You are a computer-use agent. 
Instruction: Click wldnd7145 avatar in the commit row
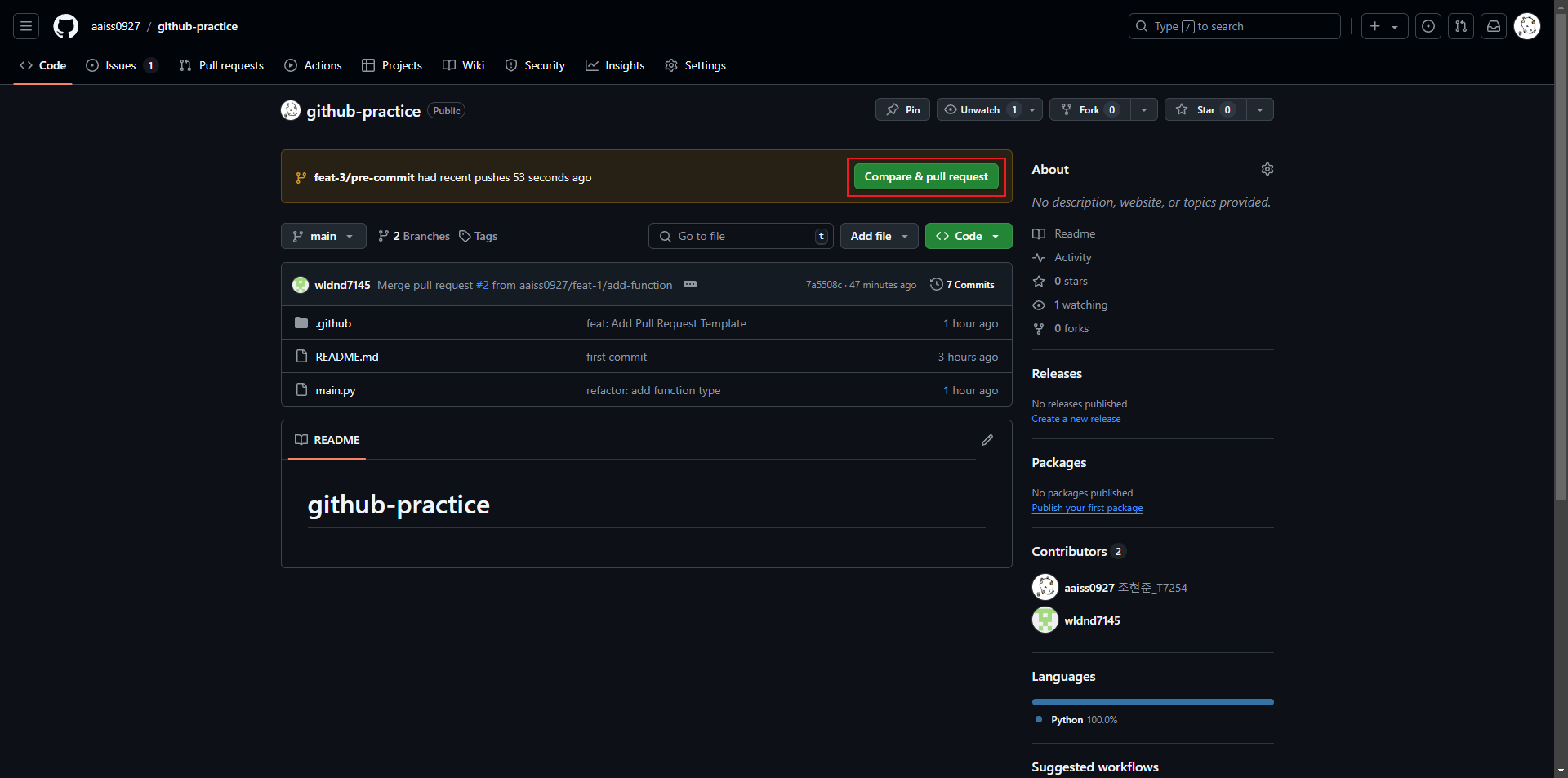pos(301,285)
